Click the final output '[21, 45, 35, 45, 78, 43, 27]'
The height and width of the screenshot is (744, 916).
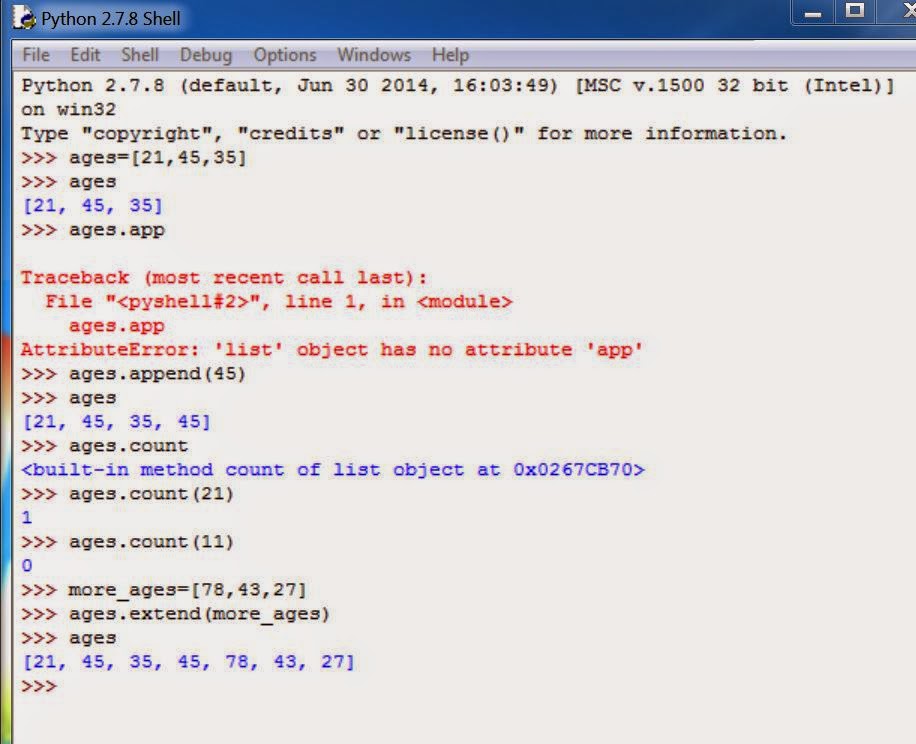click(188, 662)
